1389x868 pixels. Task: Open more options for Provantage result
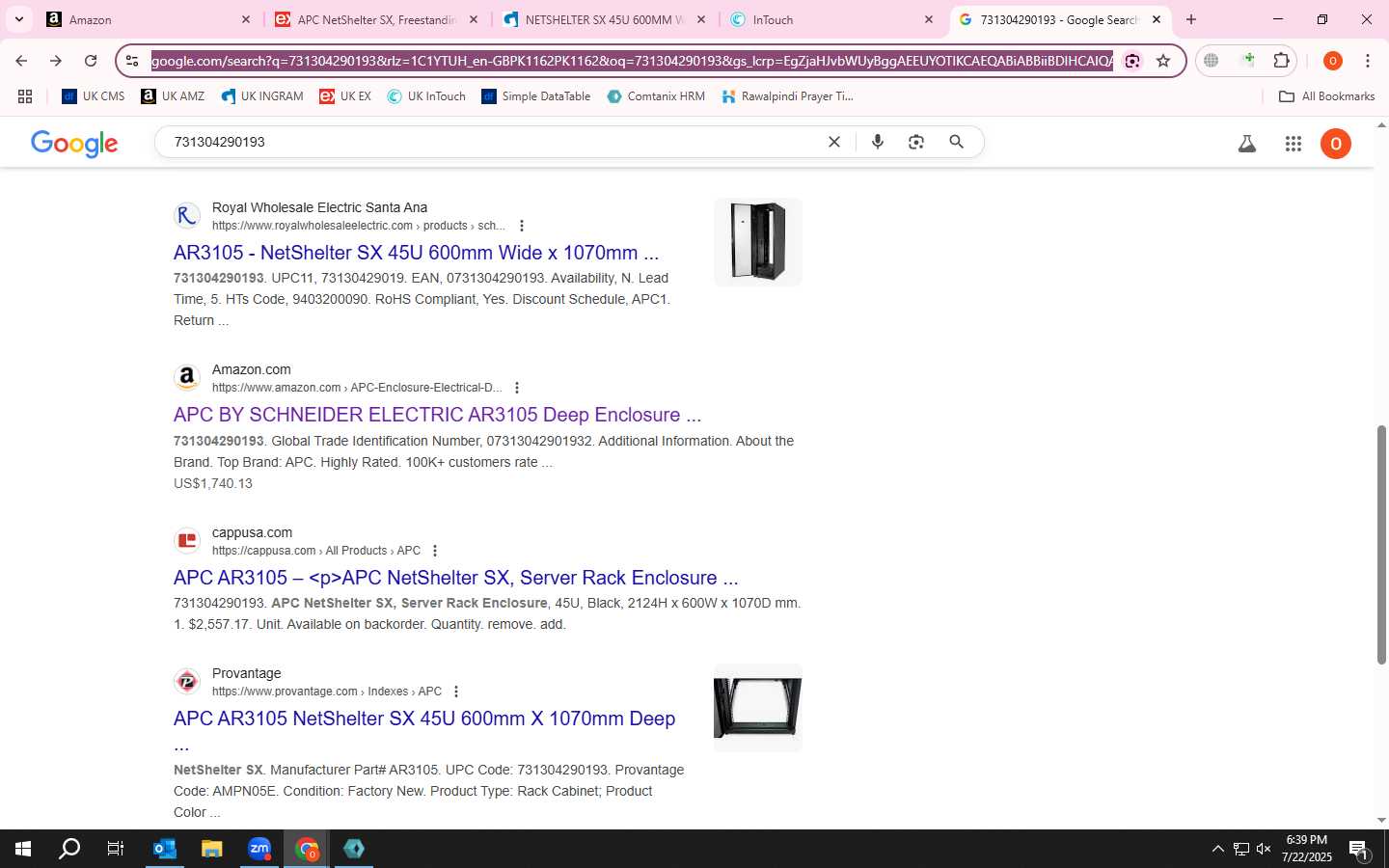456,692
